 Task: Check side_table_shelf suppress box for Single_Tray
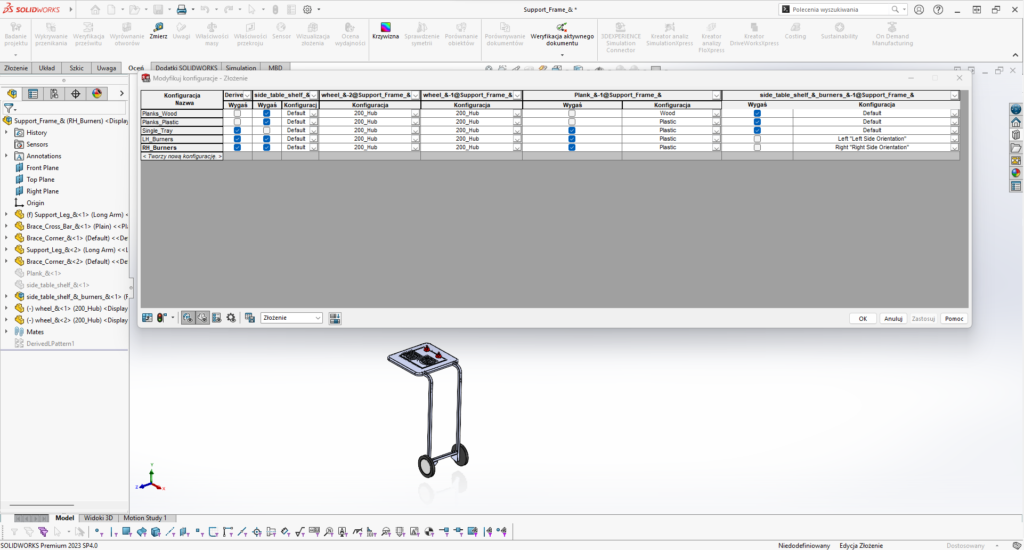[x=266, y=130]
